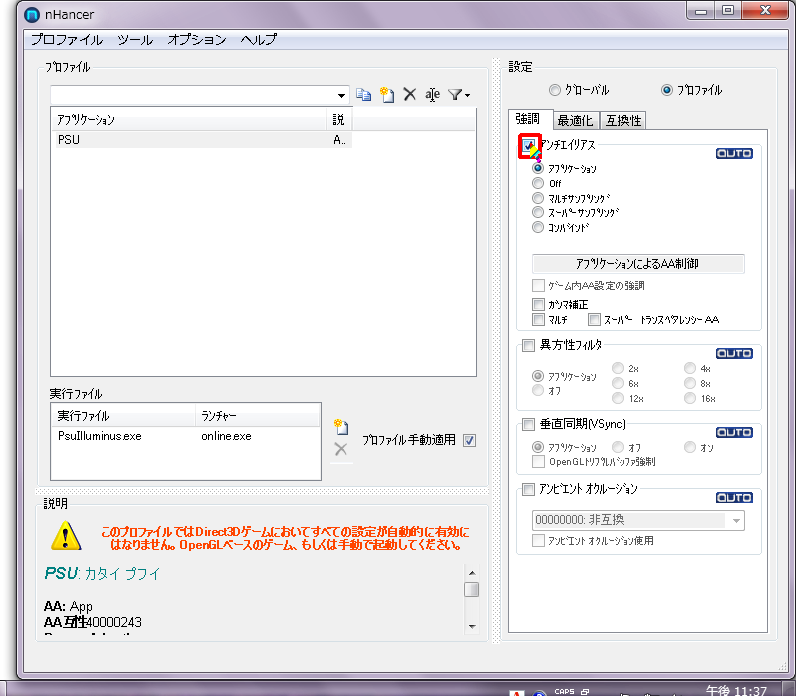The image size is (796, 696).
Task: Switch to the 強調 tab
Action: click(528, 119)
